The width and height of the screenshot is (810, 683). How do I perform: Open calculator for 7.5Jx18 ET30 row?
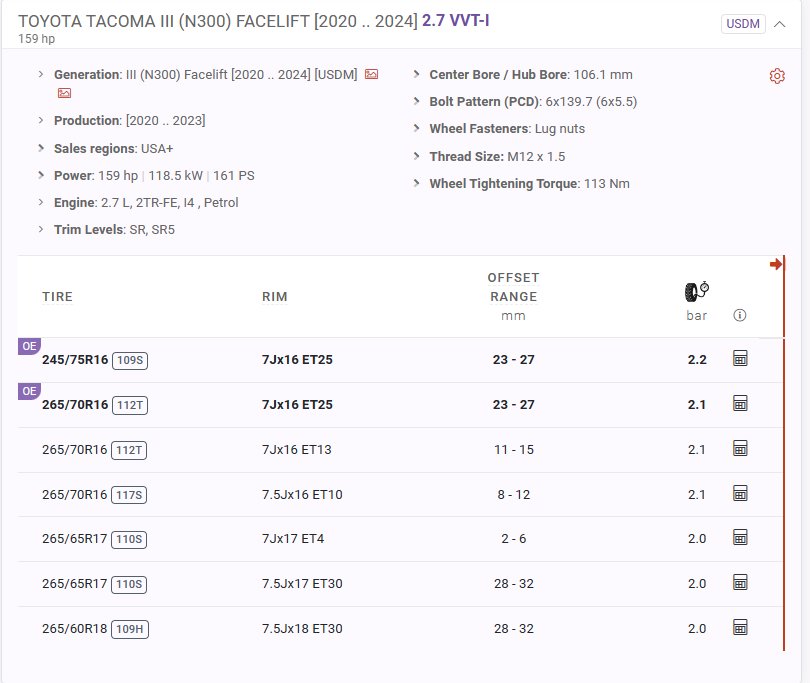click(x=740, y=627)
